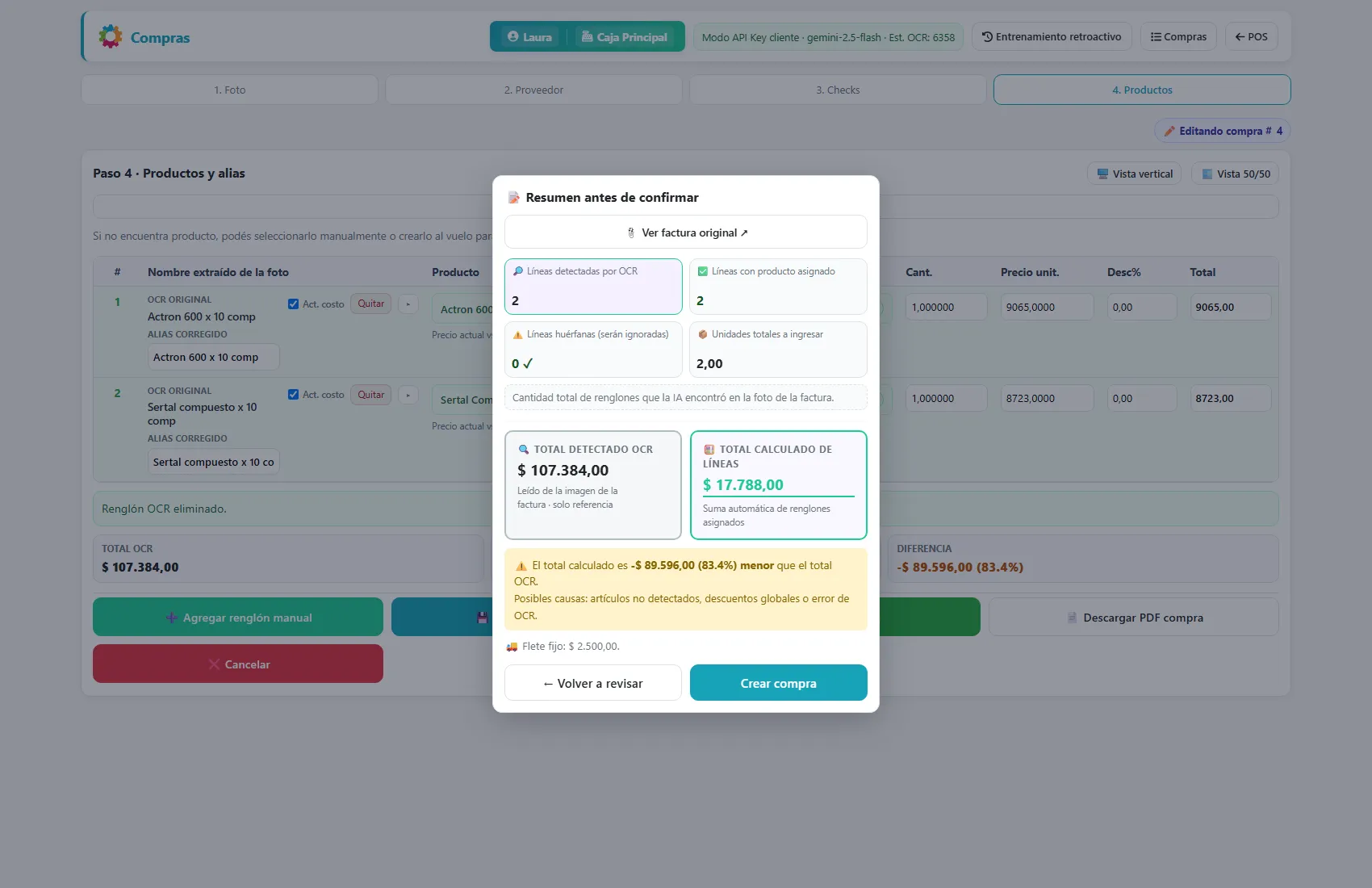Click the save disk icon on blue button
The height and width of the screenshot is (888, 1372).
point(482,618)
